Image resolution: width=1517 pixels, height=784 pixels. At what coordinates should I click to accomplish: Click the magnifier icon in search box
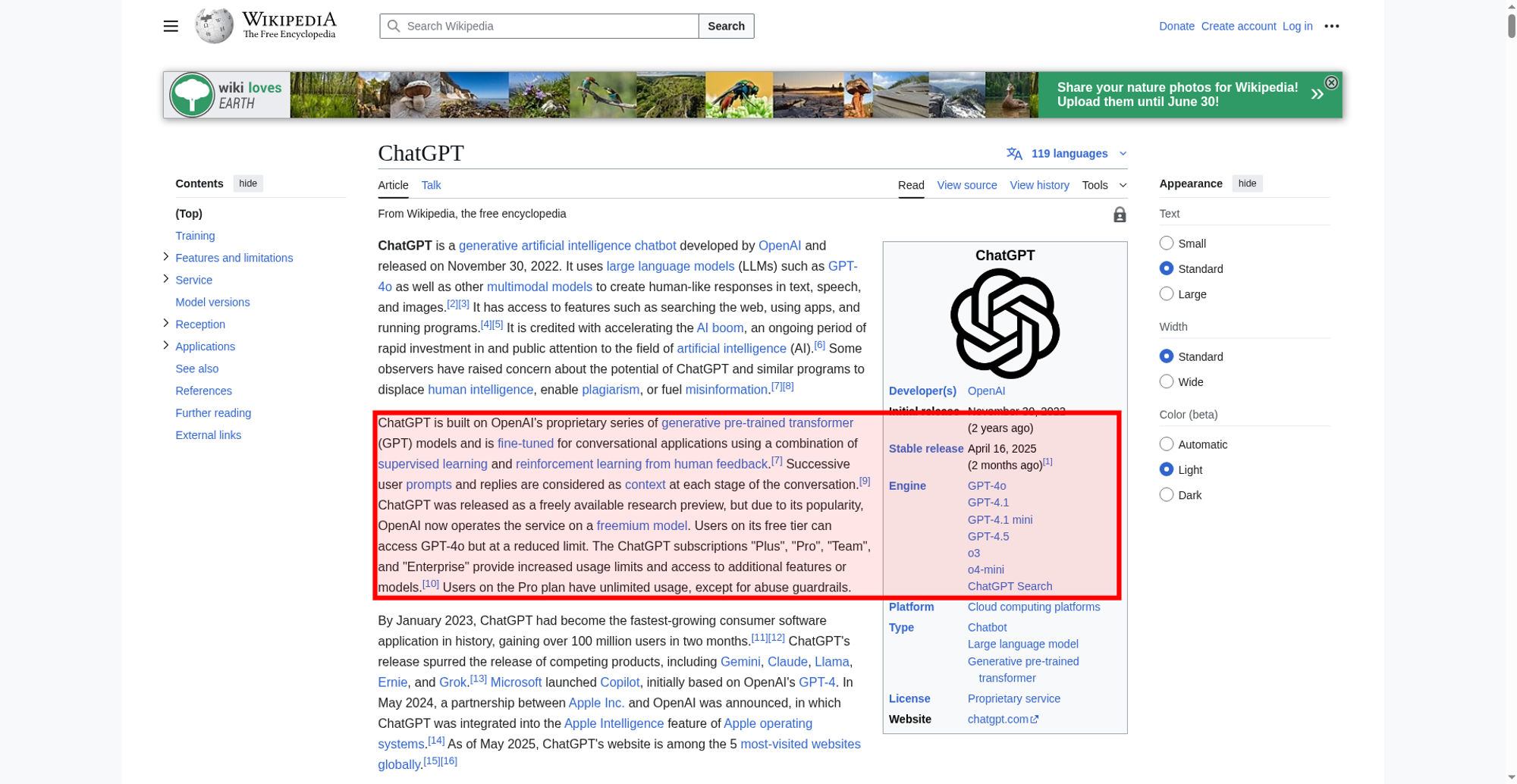tap(394, 26)
